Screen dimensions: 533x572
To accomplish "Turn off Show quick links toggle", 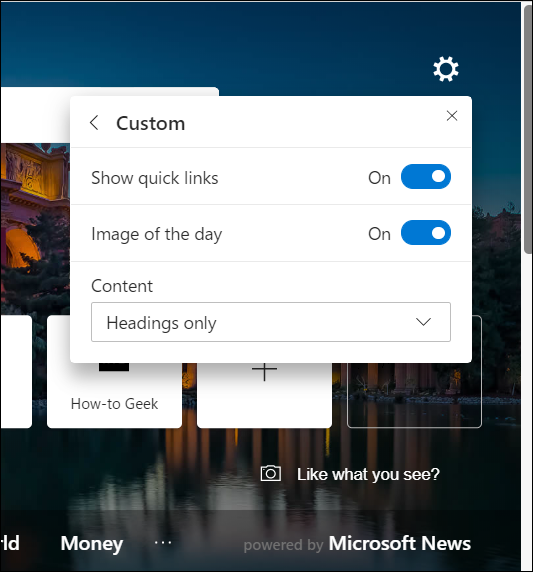I will click(x=426, y=177).
